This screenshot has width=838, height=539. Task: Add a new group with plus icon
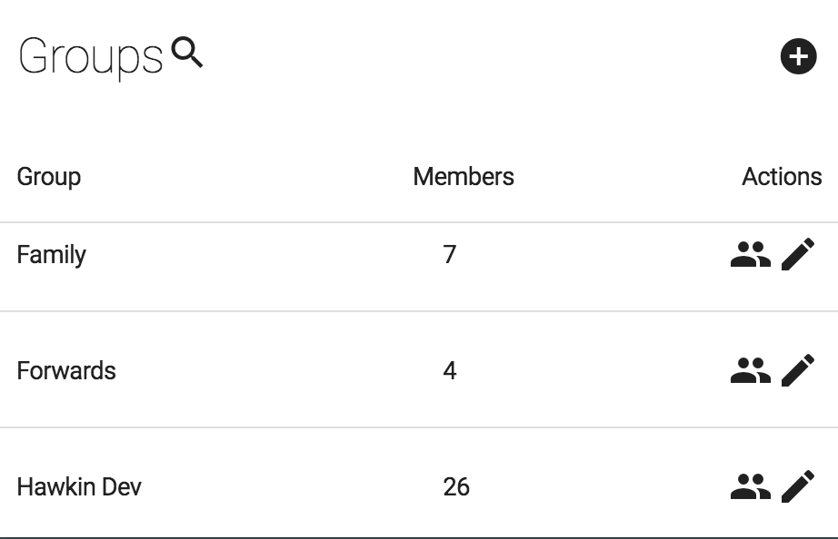tap(797, 57)
